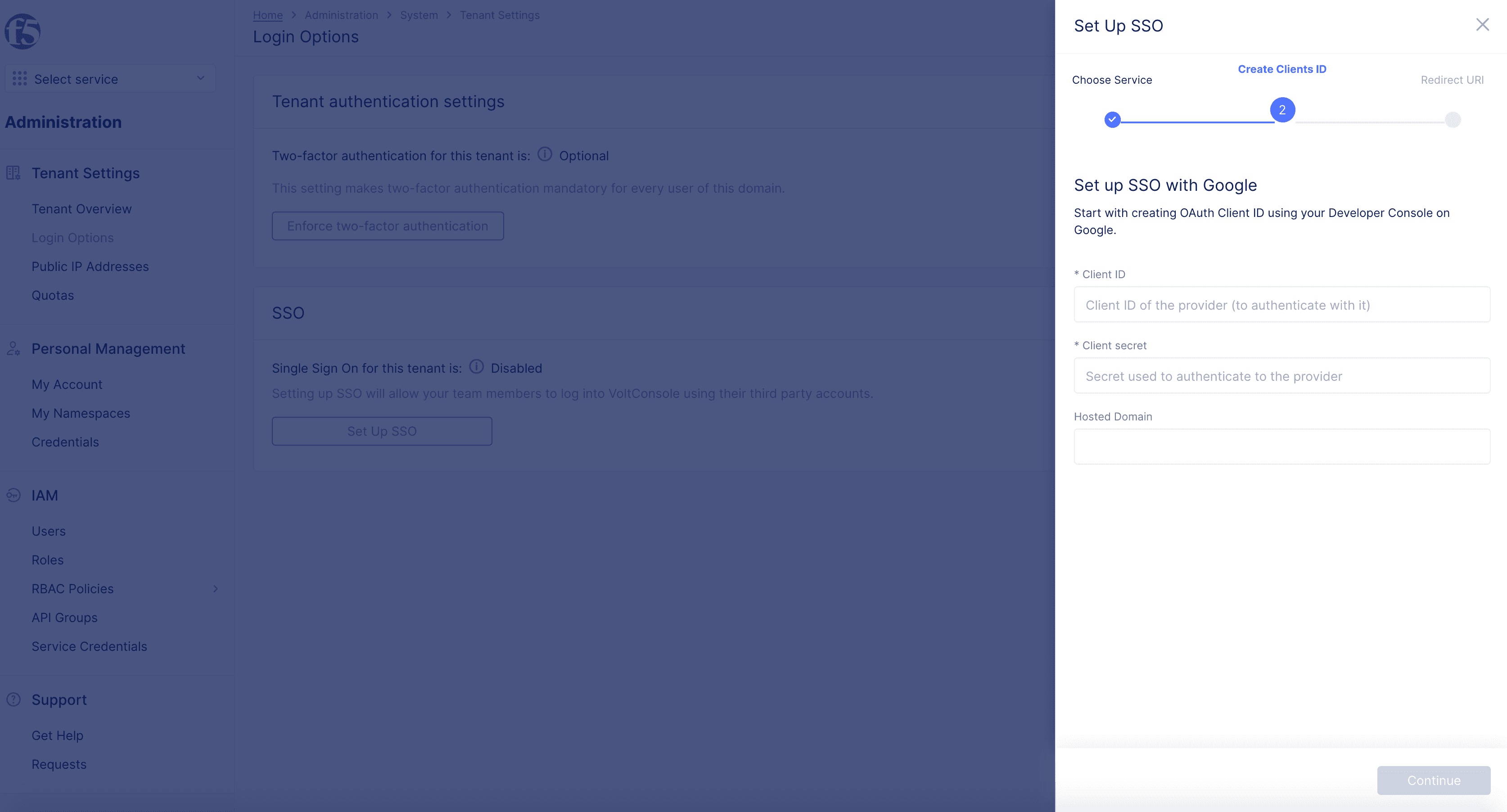Click the grid/apps icon to select service
This screenshot has height=812, width=1507.
[19, 79]
